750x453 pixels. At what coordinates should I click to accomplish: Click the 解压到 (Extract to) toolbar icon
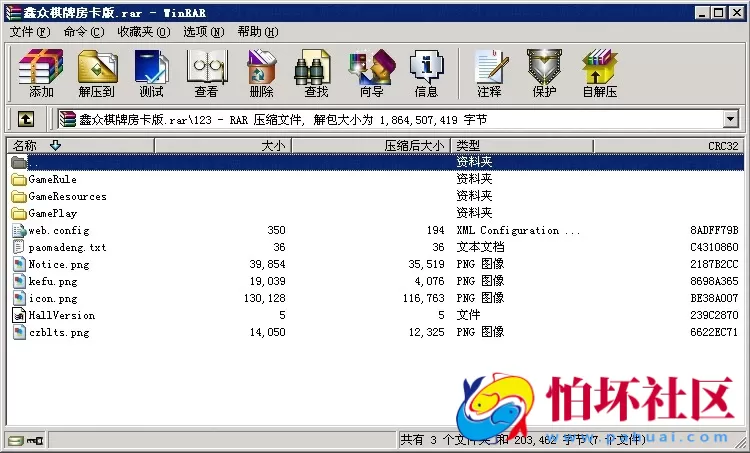click(98, 66)
